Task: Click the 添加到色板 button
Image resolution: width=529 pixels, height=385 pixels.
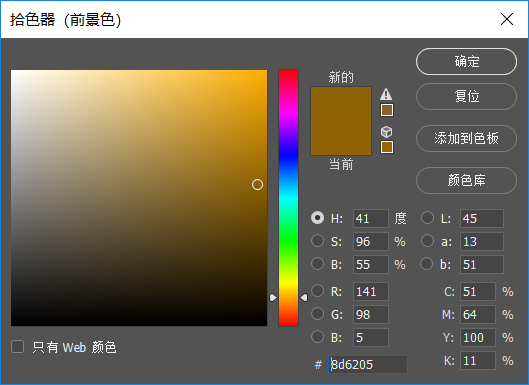Action: [466, 138]
